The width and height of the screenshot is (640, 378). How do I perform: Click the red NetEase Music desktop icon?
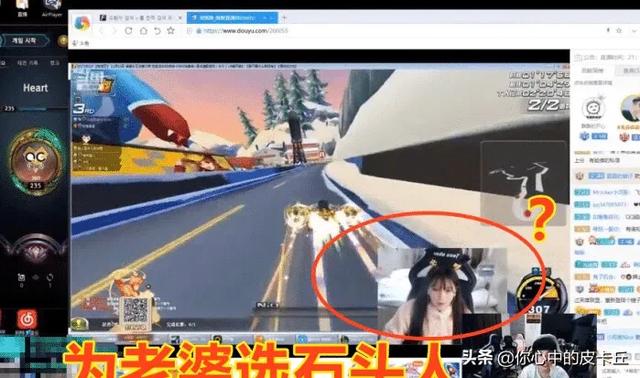click(27, 320)
